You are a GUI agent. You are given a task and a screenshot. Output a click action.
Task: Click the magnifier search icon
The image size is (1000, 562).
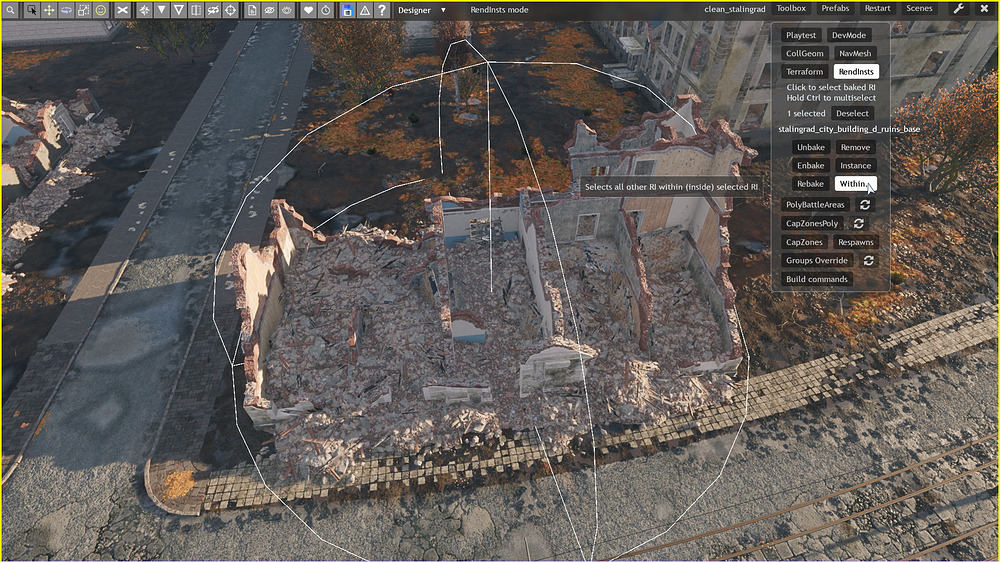(x=10, y=10)
